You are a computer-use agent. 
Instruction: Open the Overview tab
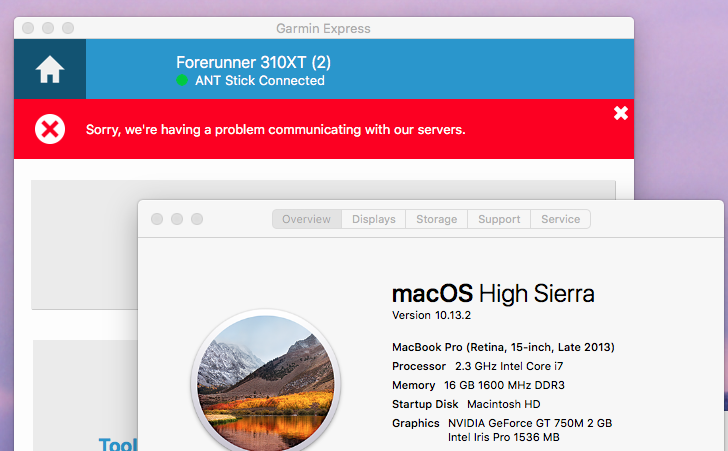point(306,219)
